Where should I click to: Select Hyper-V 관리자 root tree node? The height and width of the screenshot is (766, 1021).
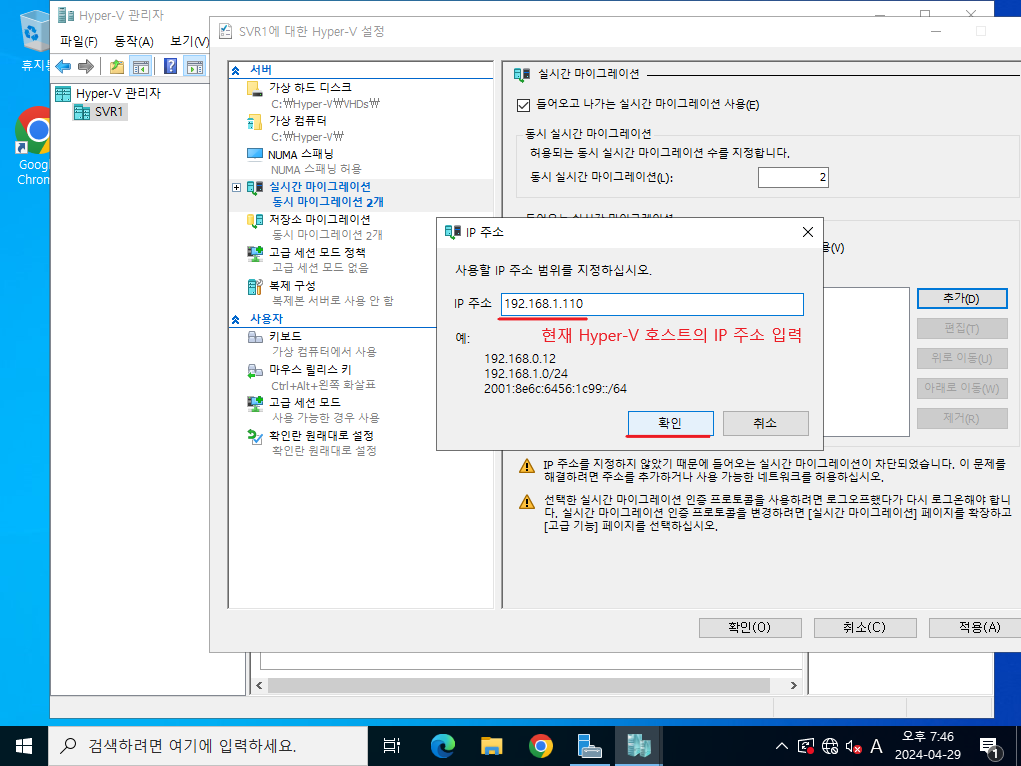tap(108, 94)
